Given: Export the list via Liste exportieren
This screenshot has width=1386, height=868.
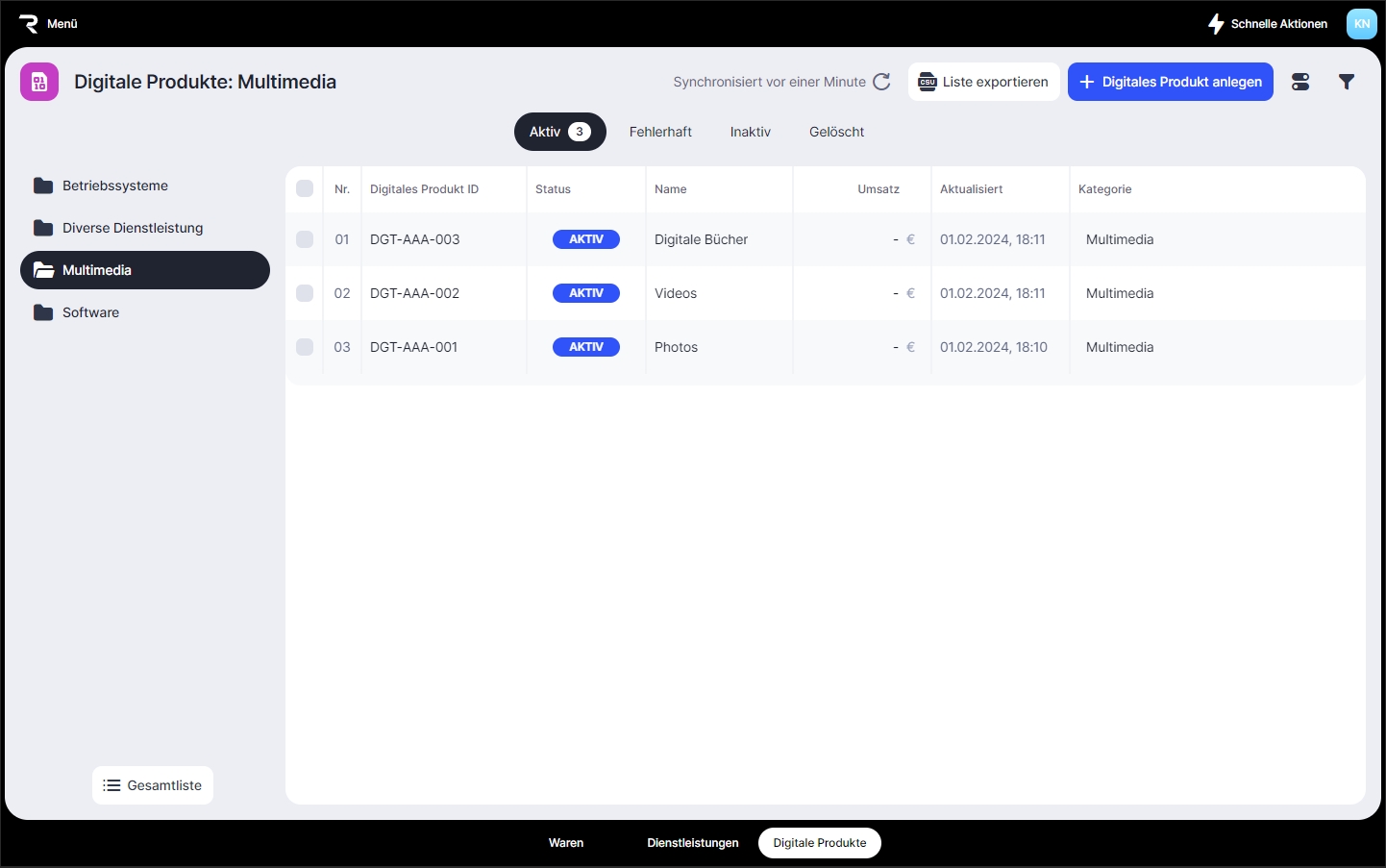Looking at the screenshot, I should click(983, 82).
